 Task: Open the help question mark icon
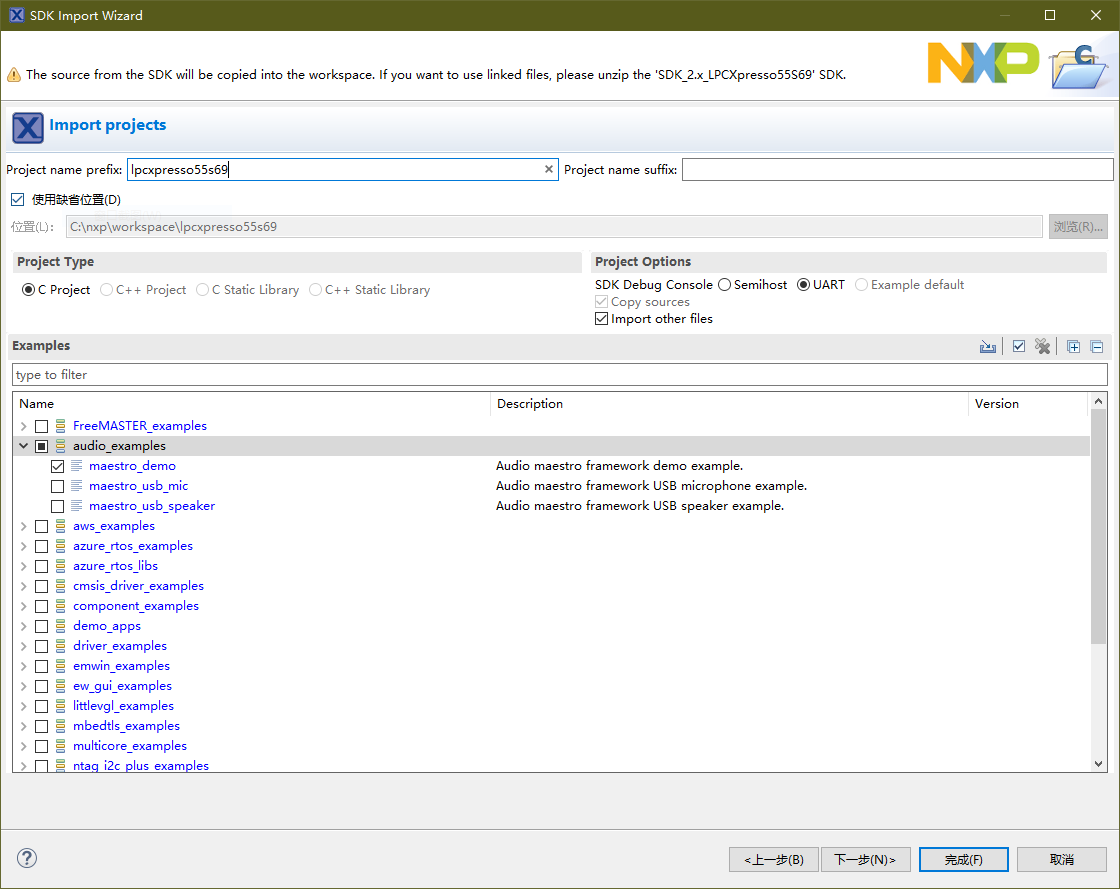27,858
